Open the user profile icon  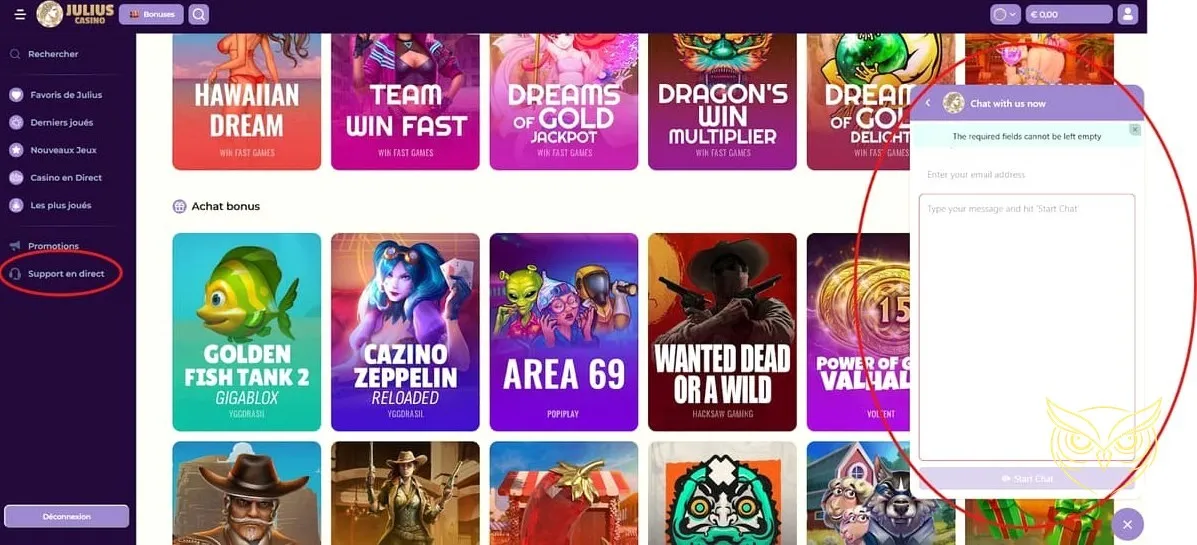pyautogui.click(x=1128, y=14)
